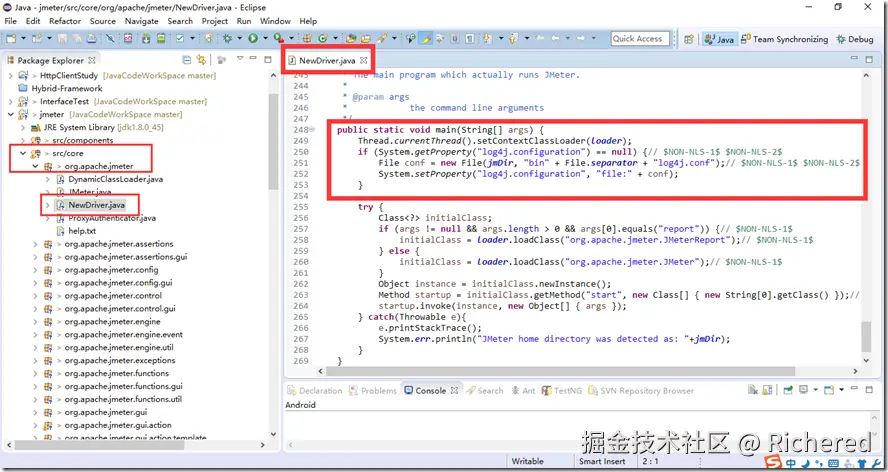Click the editor horizontal scrollbar thumb
The image size is (888, 472).
(x=561, y=371)
